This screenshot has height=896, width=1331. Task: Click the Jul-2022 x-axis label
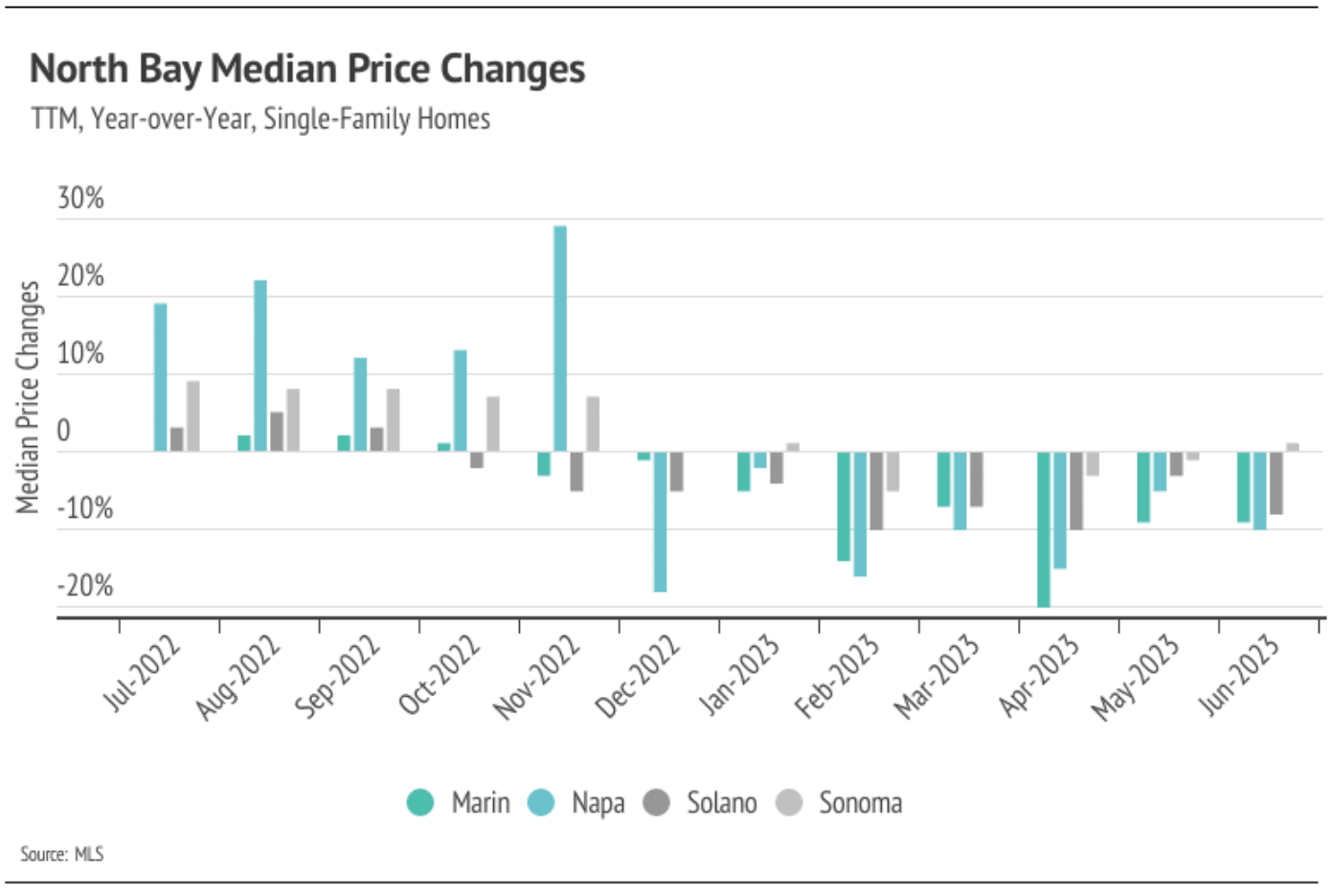coord(142,674)
